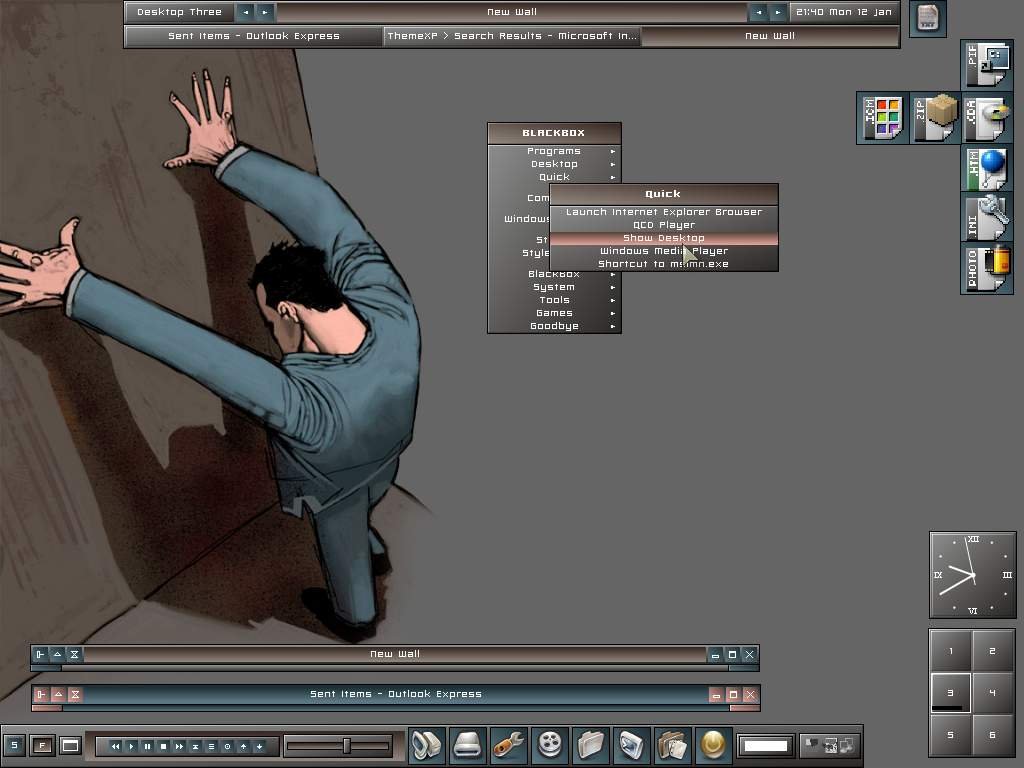This screenshot has width=1024, height=768.
Task: Open the .ICM color profile file icon
Action: (882, 118)
